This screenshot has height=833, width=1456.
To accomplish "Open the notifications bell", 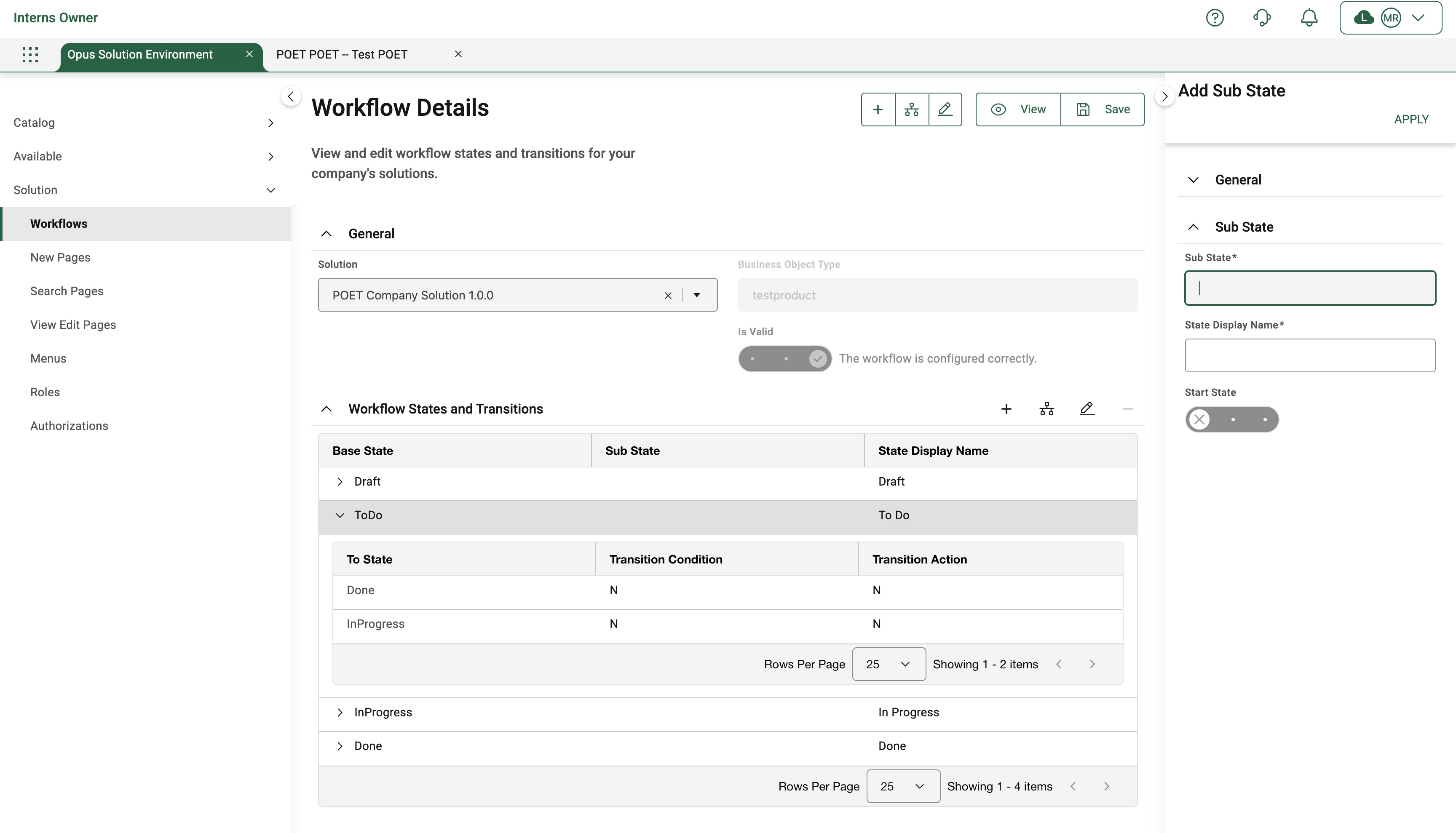I will [x=1309, y=18].
